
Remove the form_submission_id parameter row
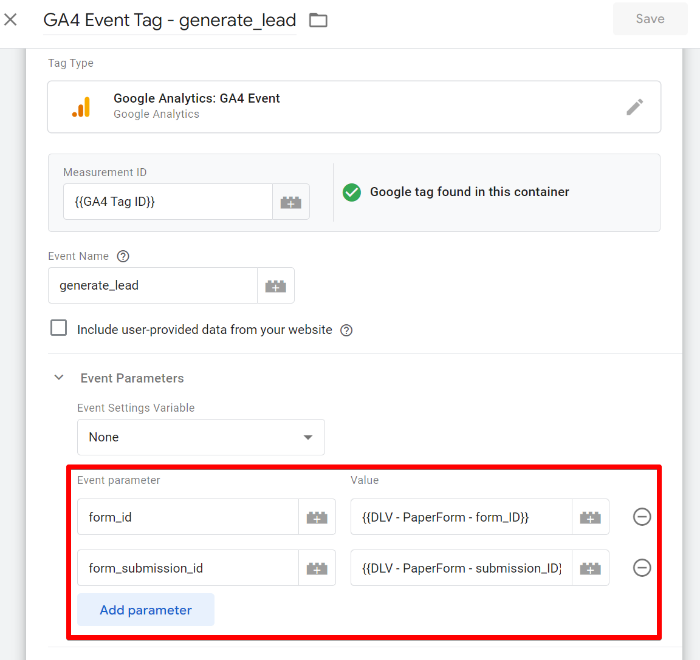coord(642,568)
